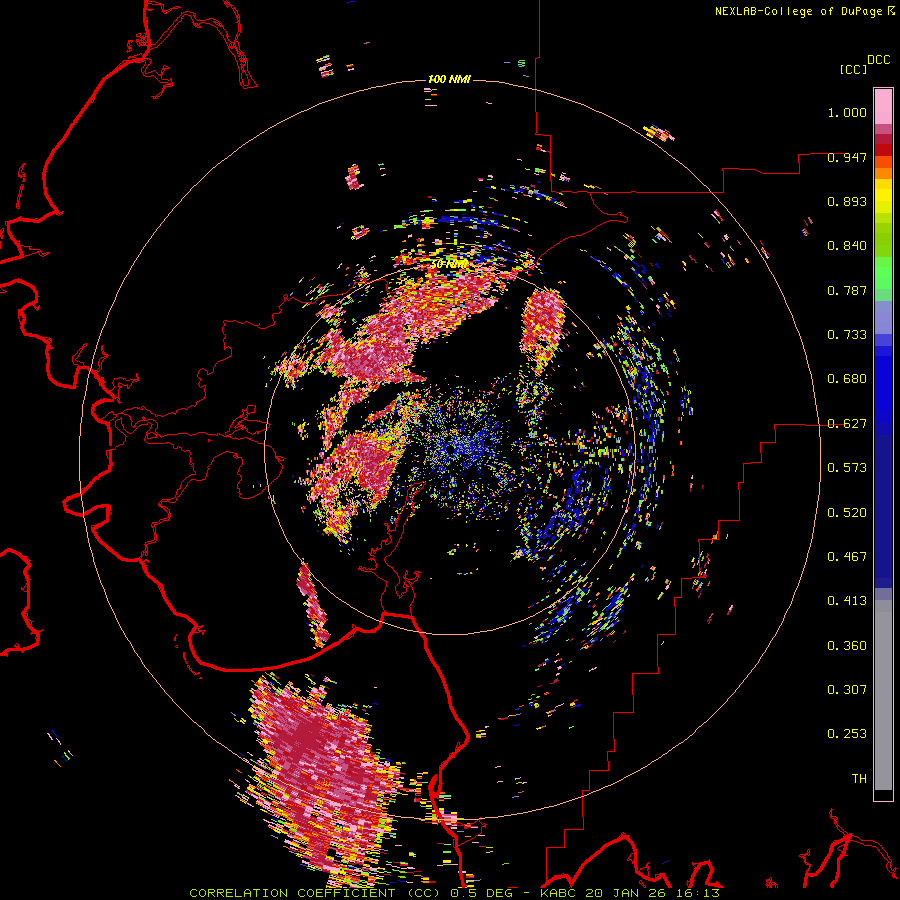
Task: Click the 1.000 value on the color scale
Action: coord(847,112)
